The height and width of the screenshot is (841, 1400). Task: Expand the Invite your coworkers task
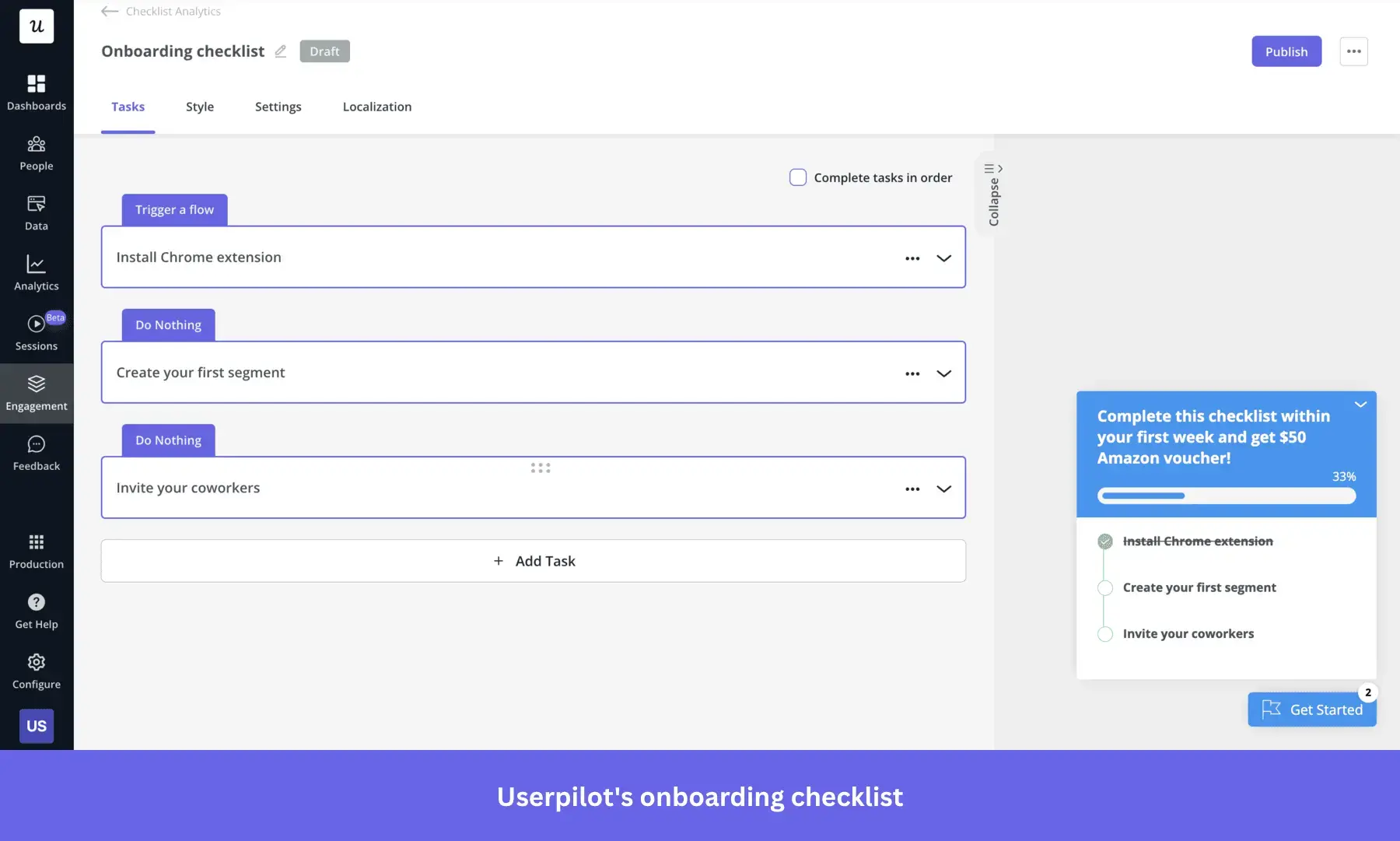pyautogui.click(x=943, y=489)
